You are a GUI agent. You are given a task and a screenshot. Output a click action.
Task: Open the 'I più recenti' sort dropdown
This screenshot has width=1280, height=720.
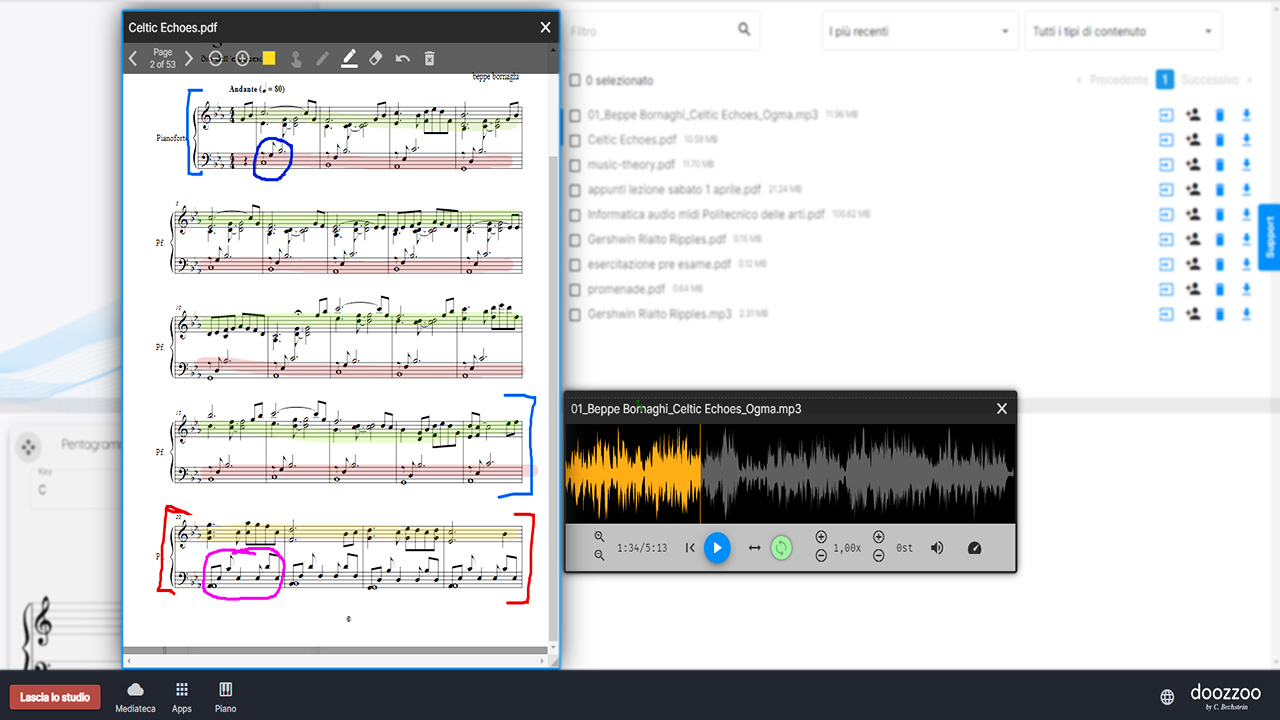(919, 32)
